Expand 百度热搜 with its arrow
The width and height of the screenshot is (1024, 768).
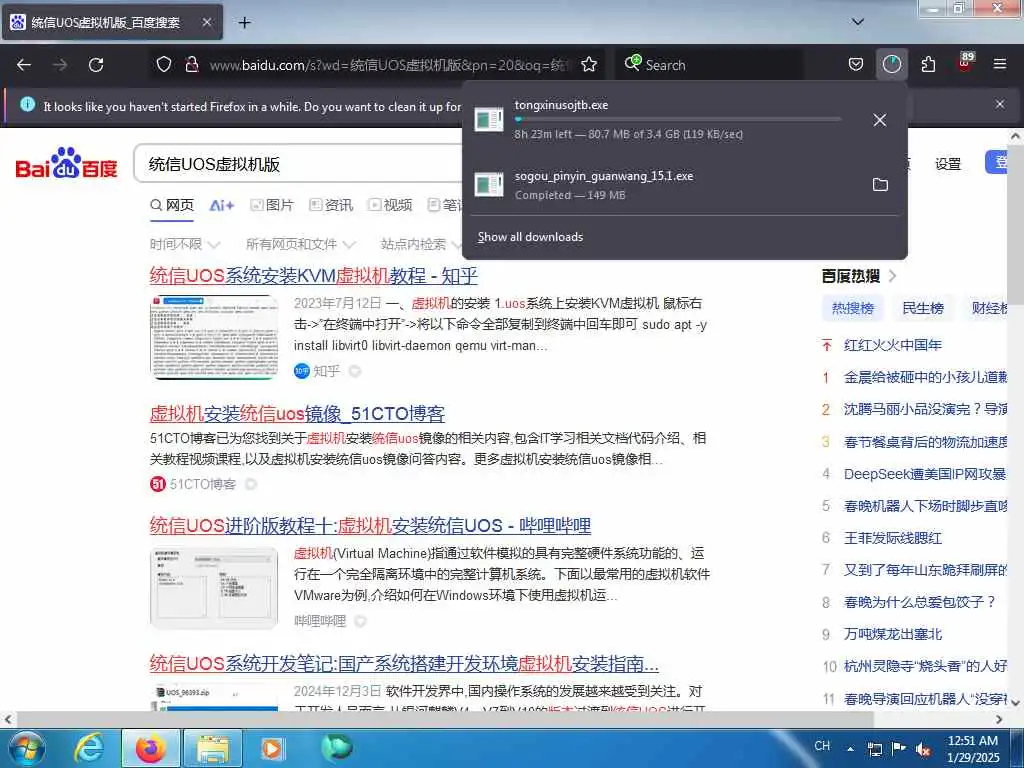coord(893,276)
